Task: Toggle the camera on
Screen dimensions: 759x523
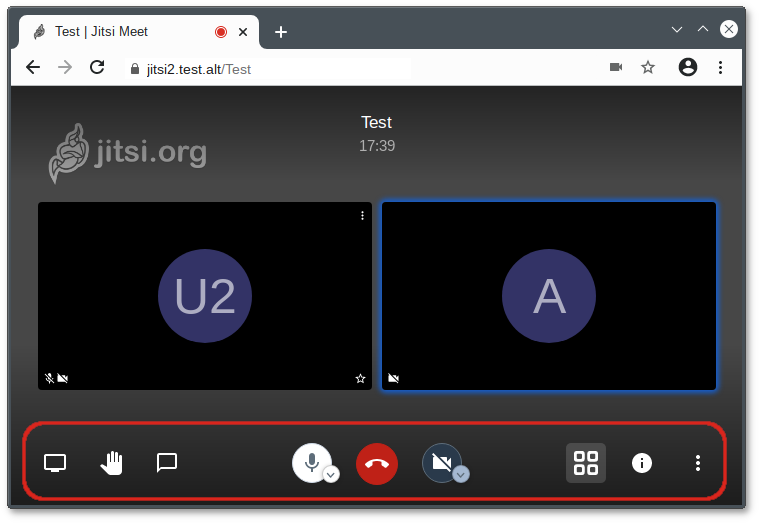Action: [441, 463]
